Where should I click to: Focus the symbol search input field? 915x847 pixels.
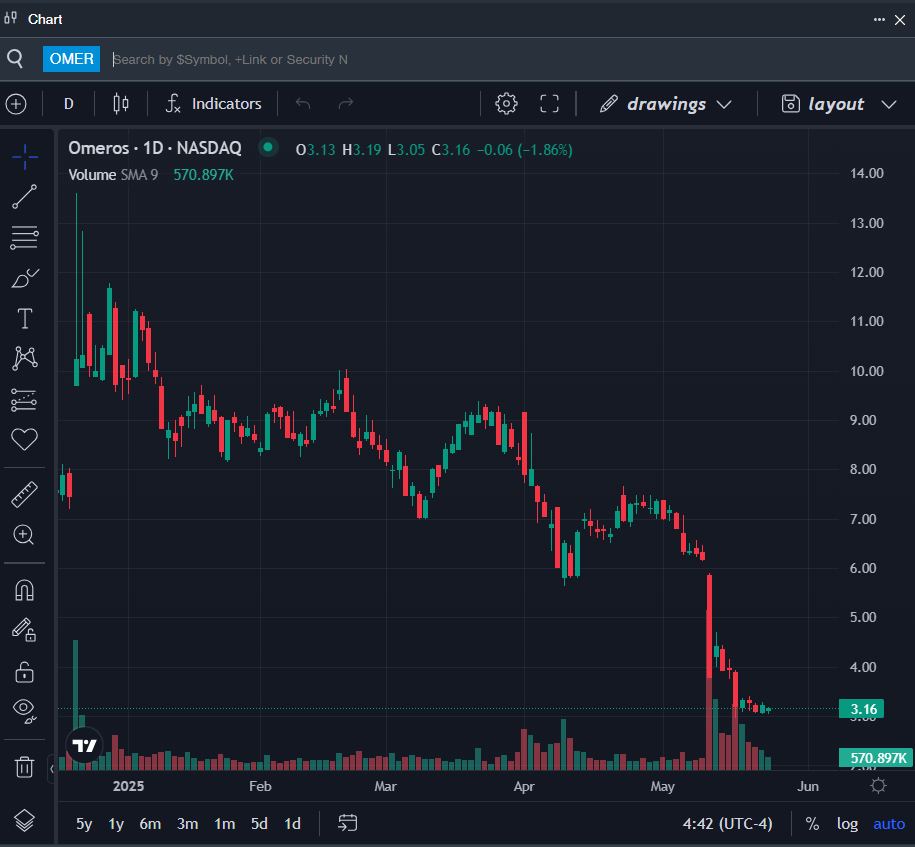pos(508,60)
